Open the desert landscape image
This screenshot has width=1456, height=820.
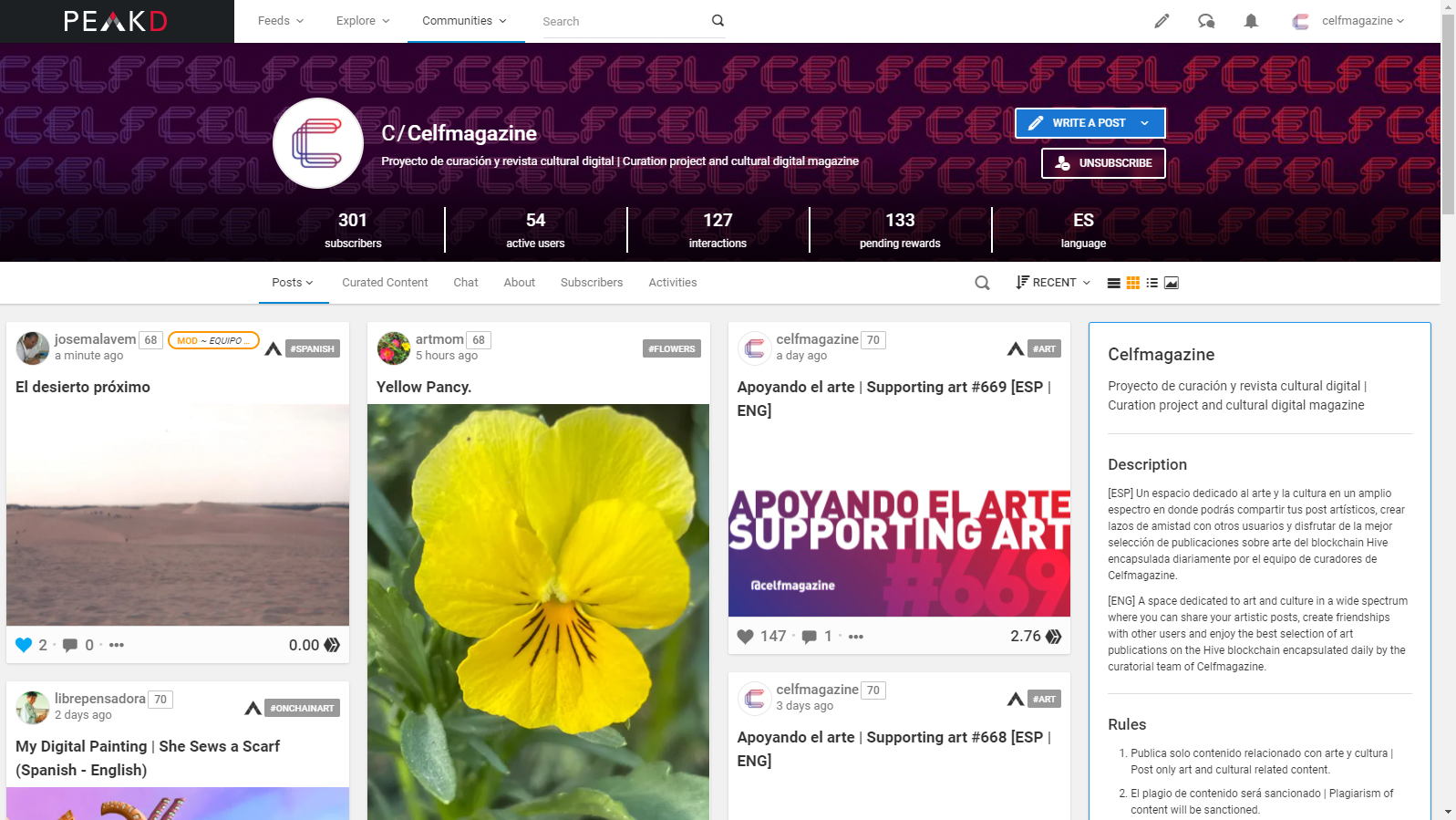click(178, 515)
